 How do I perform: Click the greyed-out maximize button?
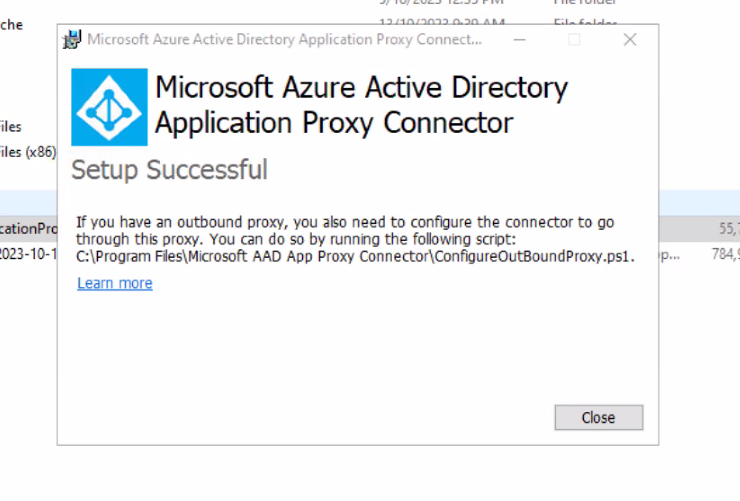click(x=574, y=40)
